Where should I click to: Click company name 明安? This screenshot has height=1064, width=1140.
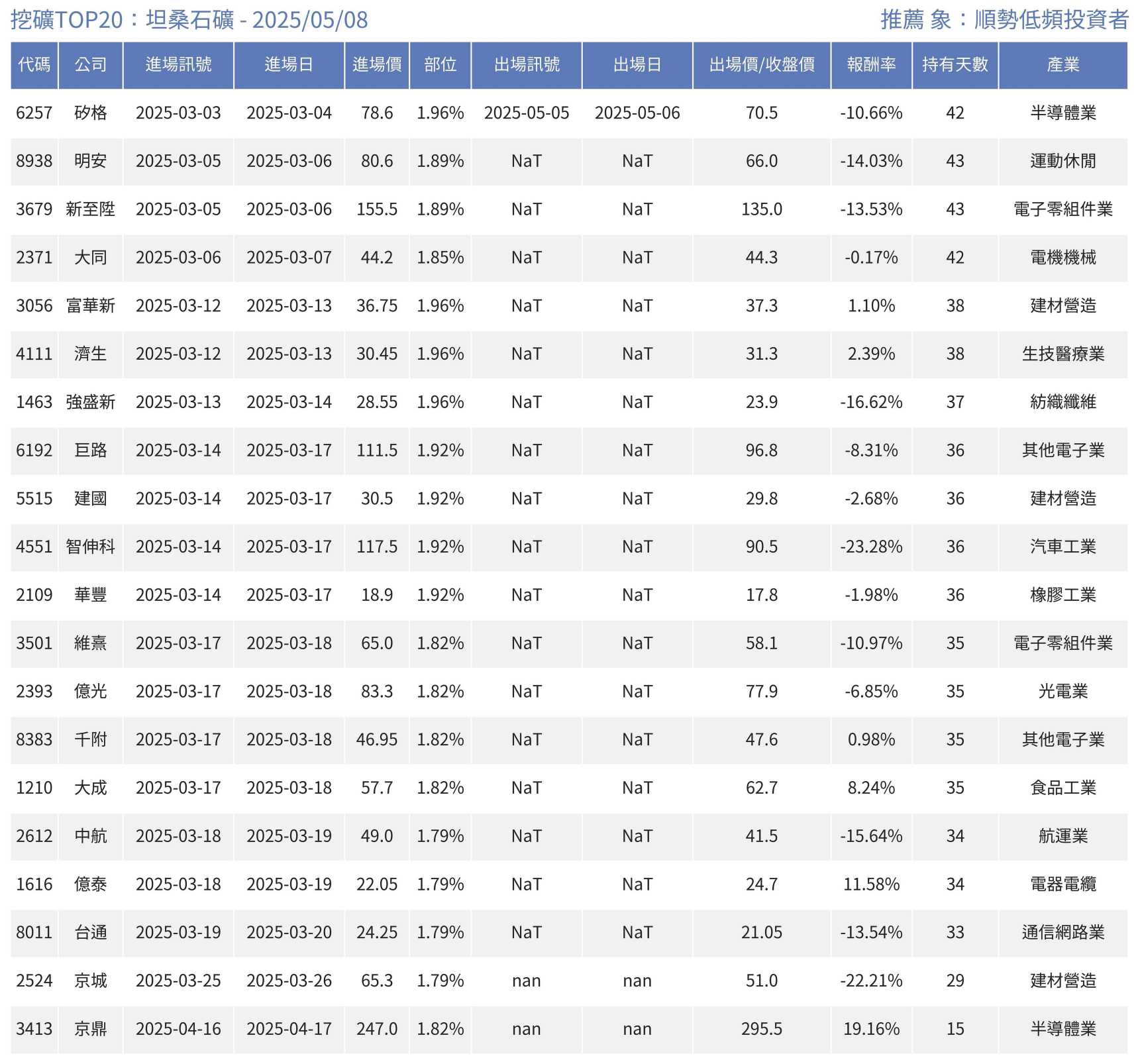point(91,162)
